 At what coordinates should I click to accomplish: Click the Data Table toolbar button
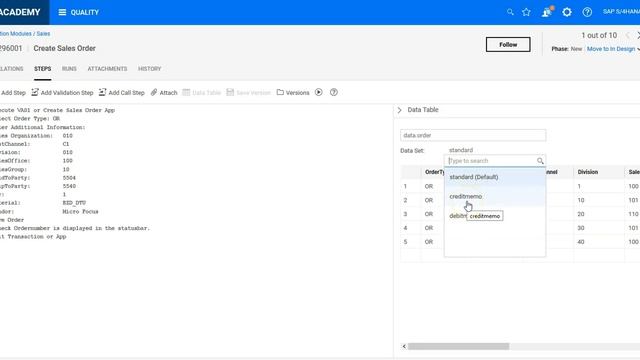tap(201, 93)
